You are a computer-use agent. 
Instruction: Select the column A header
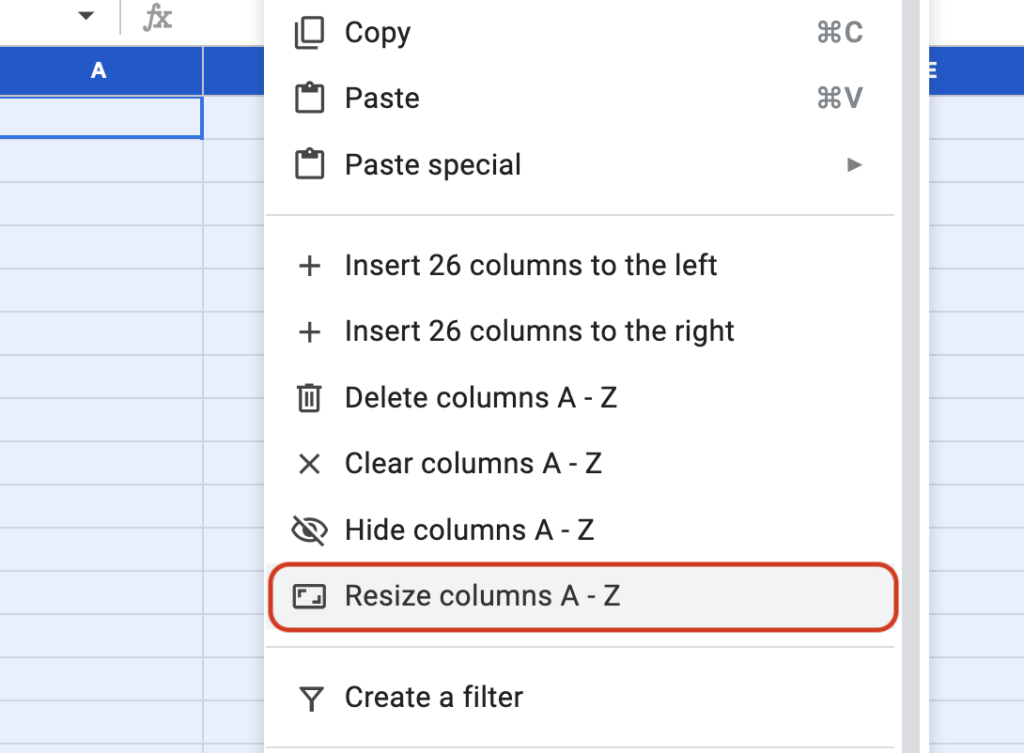tap(98, 71)
